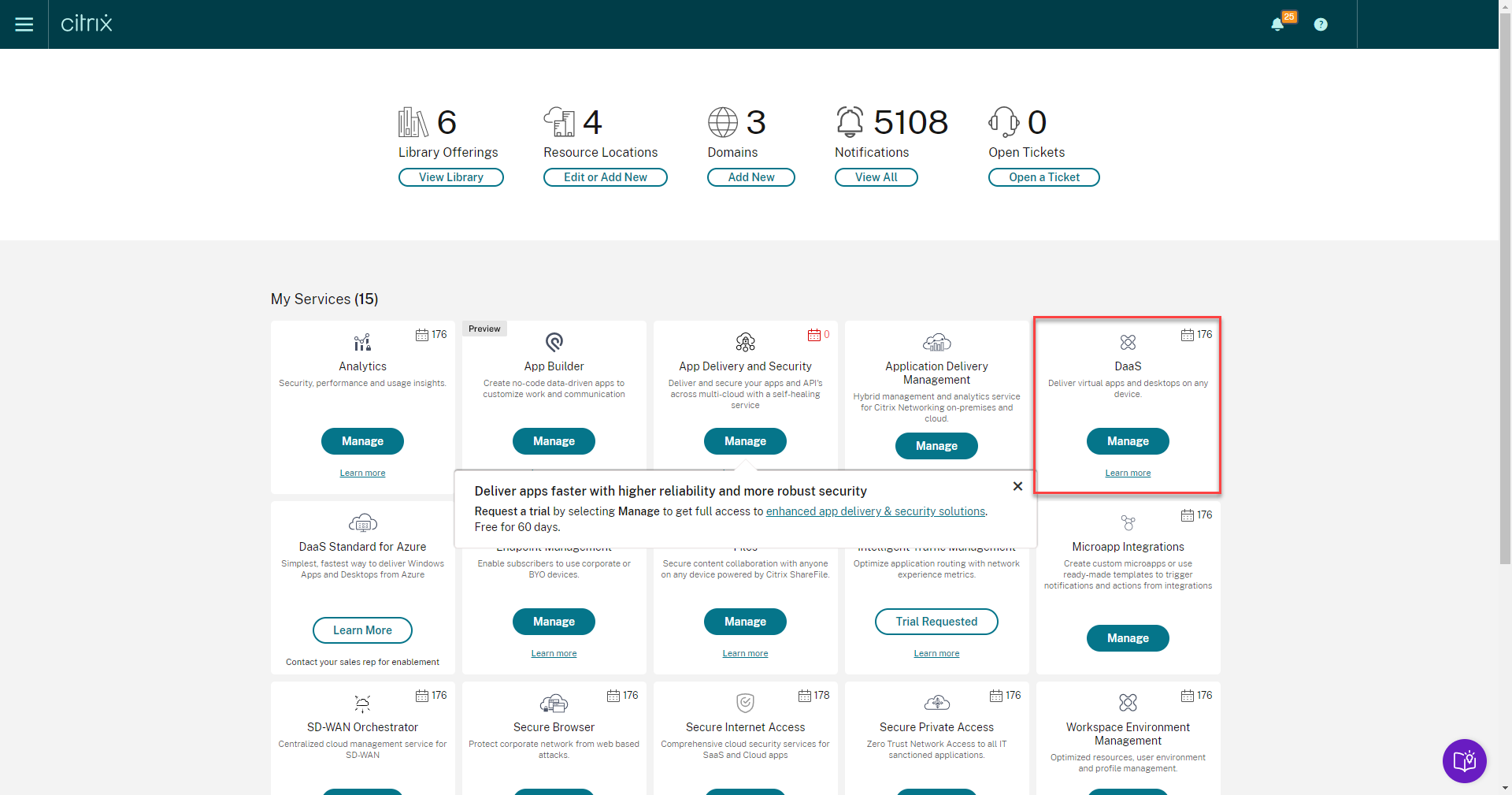Open the enhanced app delivery & security solutions link
1512x795 pixels.
[x=876, y=511]
